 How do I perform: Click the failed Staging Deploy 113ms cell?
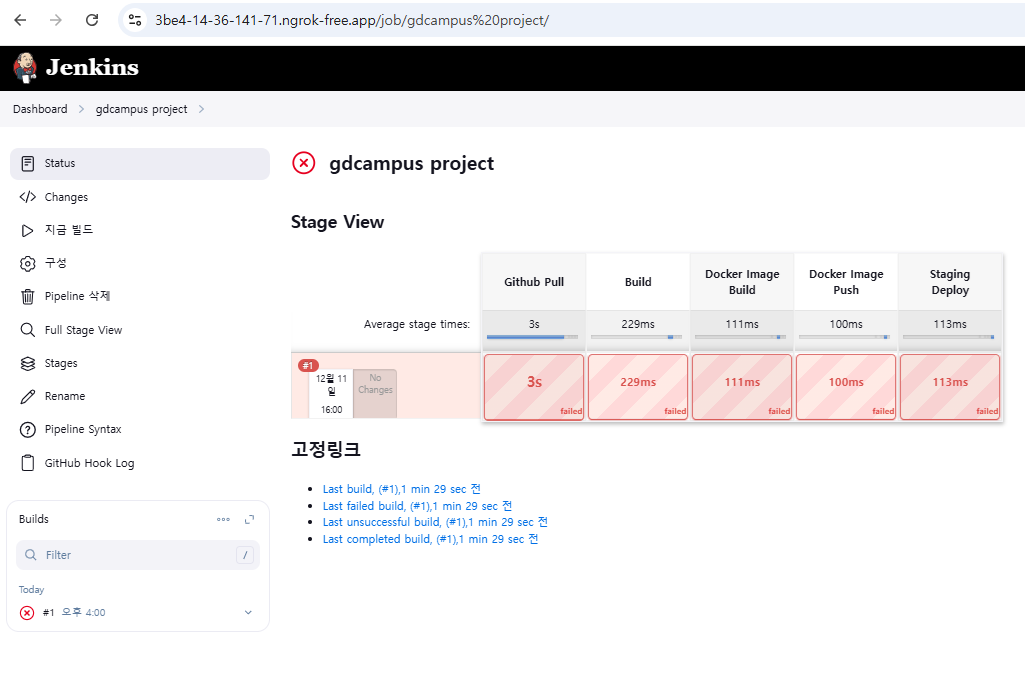click(x=950, y=387)
